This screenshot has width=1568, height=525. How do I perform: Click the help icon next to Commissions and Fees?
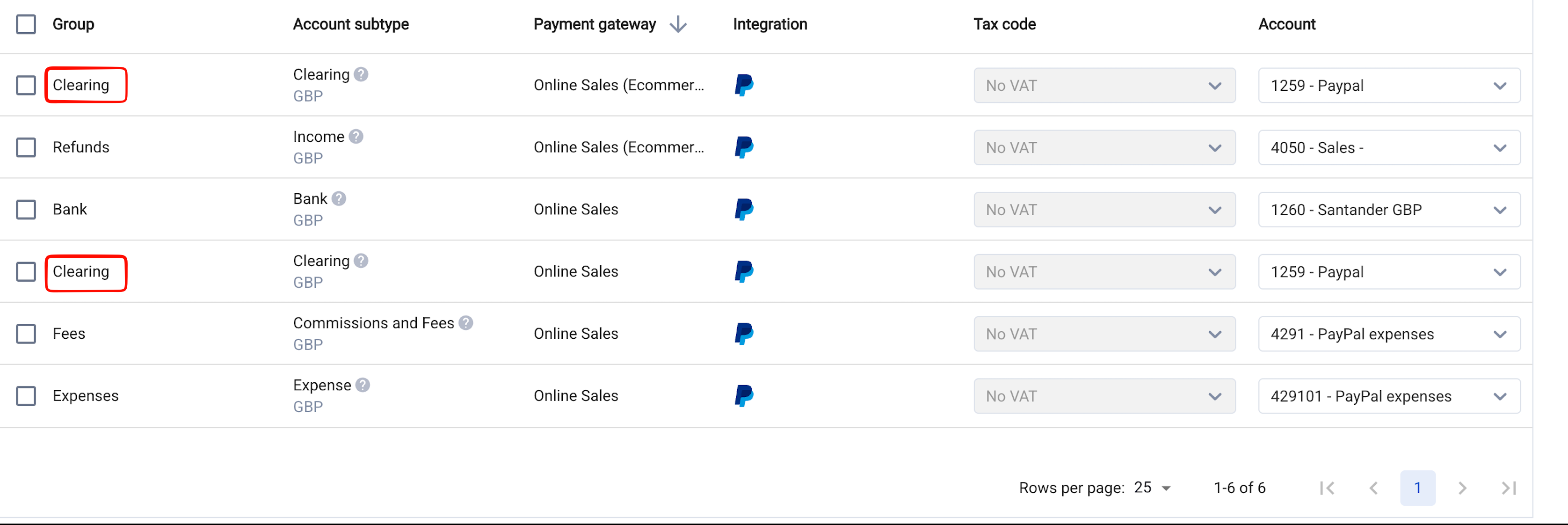(x=465, y=323)
